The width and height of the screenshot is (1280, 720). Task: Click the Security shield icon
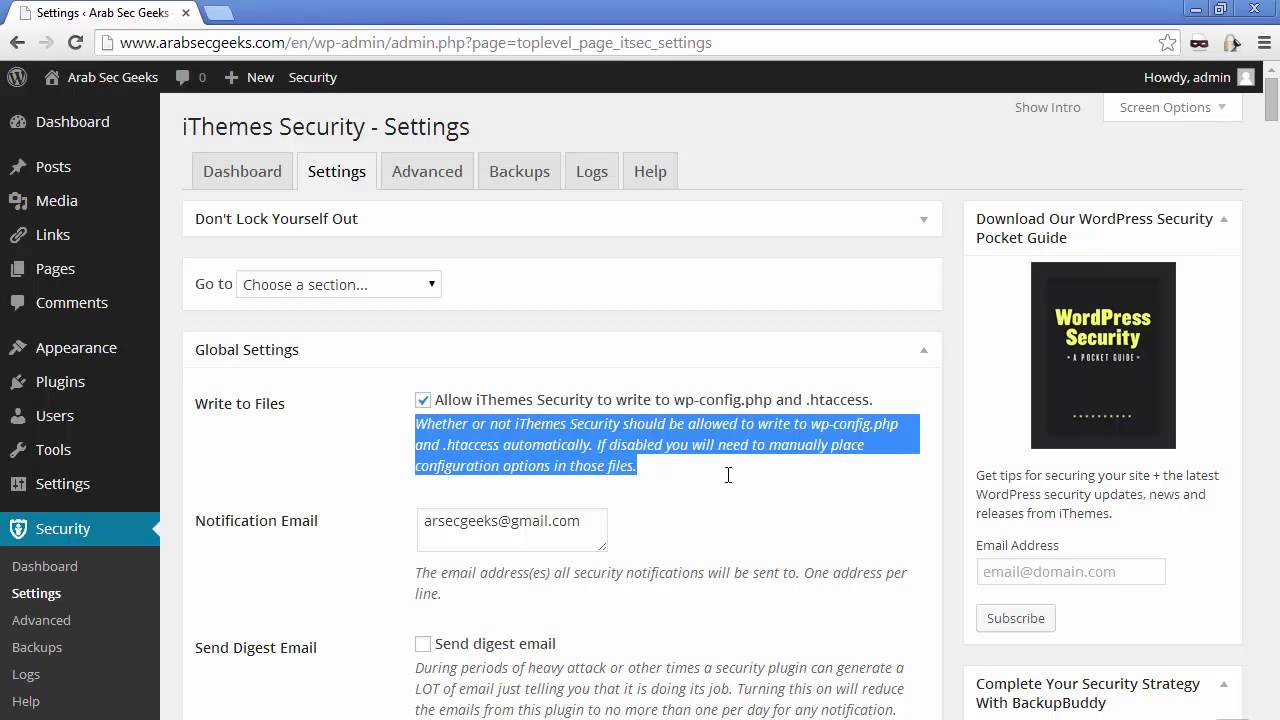tap(18, 528)
